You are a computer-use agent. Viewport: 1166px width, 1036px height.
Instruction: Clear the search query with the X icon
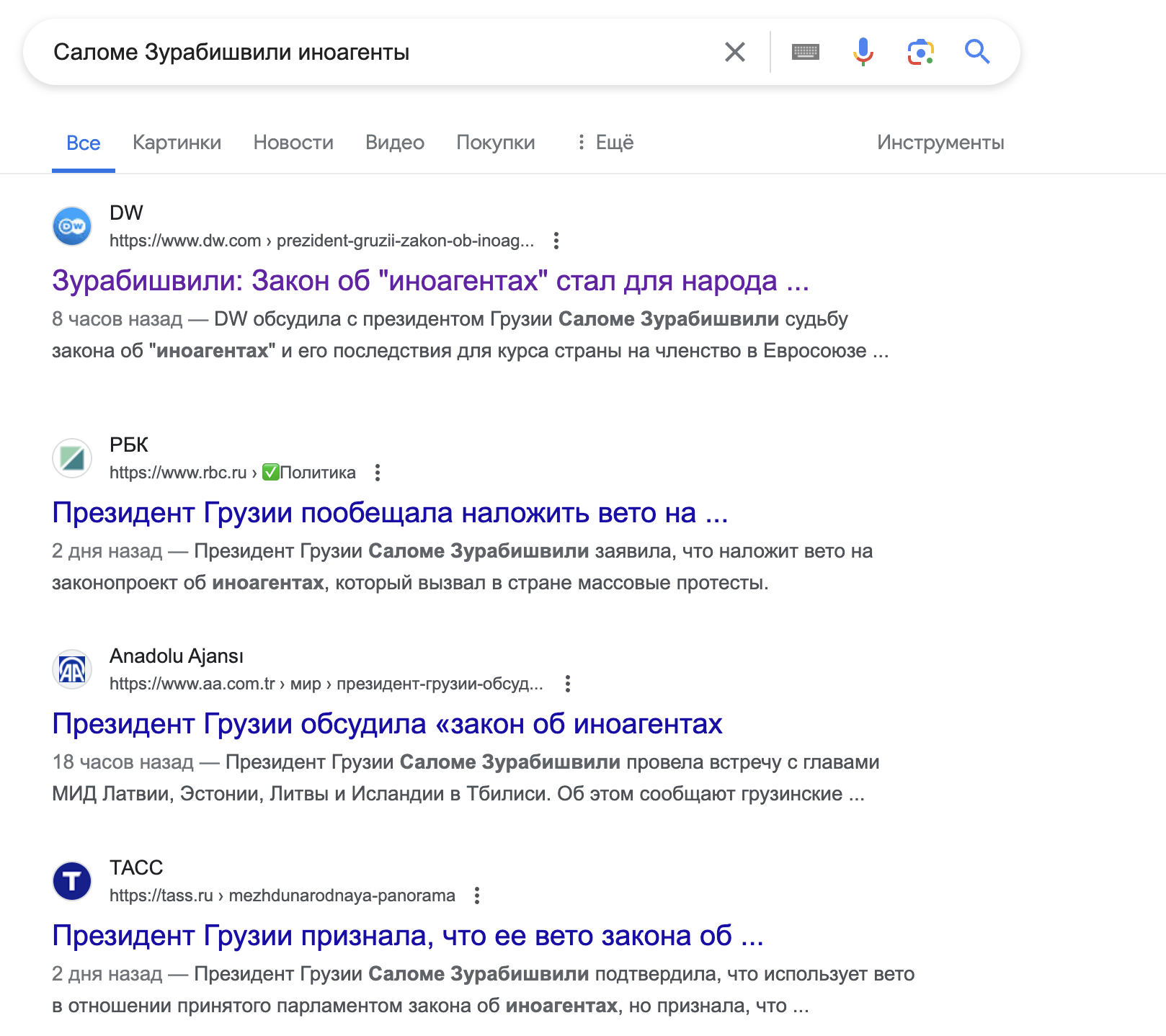click(x=734, y=51)
